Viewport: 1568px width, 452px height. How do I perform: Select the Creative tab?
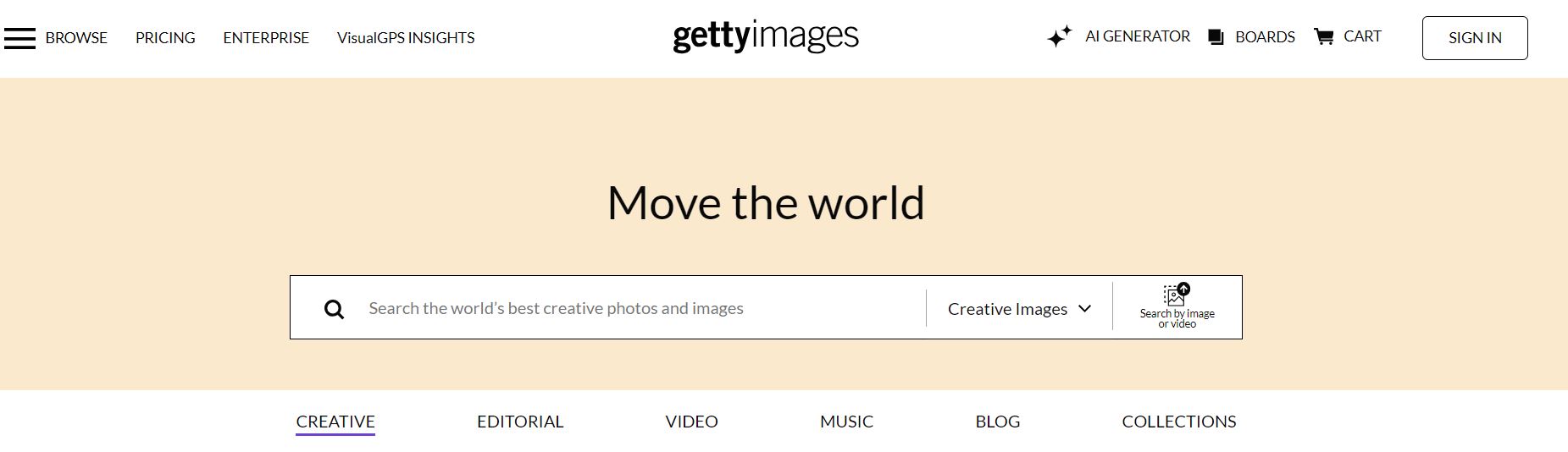click(x=335, y=422)
